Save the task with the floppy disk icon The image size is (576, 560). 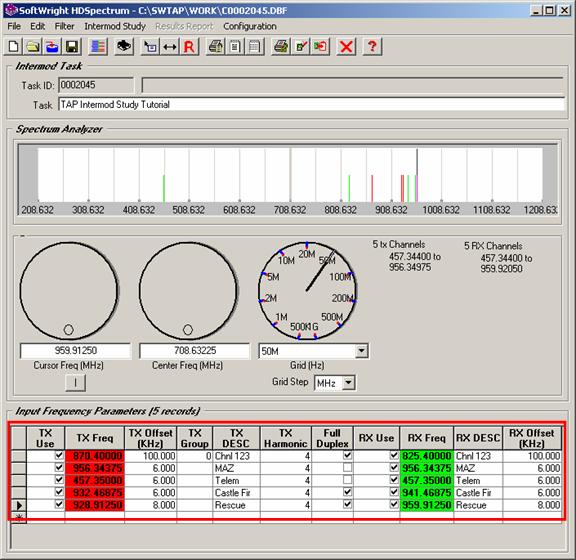pos(72,47)
